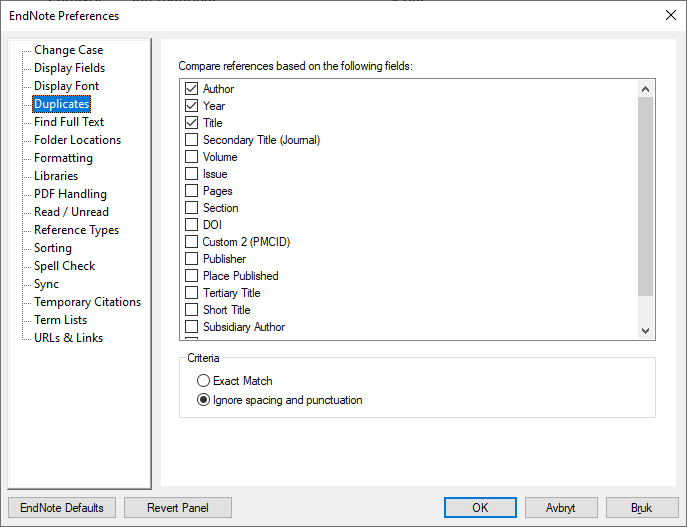Viewport: 687px width, 527px height.
Task: Enable the Pages field checkbox
Action: tap(191, 191)
